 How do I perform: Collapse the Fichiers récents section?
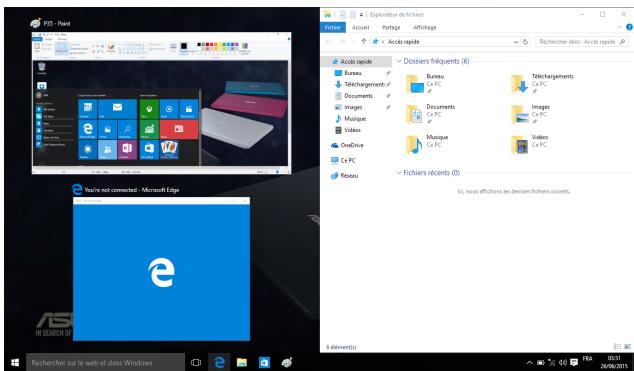[399, 173]
